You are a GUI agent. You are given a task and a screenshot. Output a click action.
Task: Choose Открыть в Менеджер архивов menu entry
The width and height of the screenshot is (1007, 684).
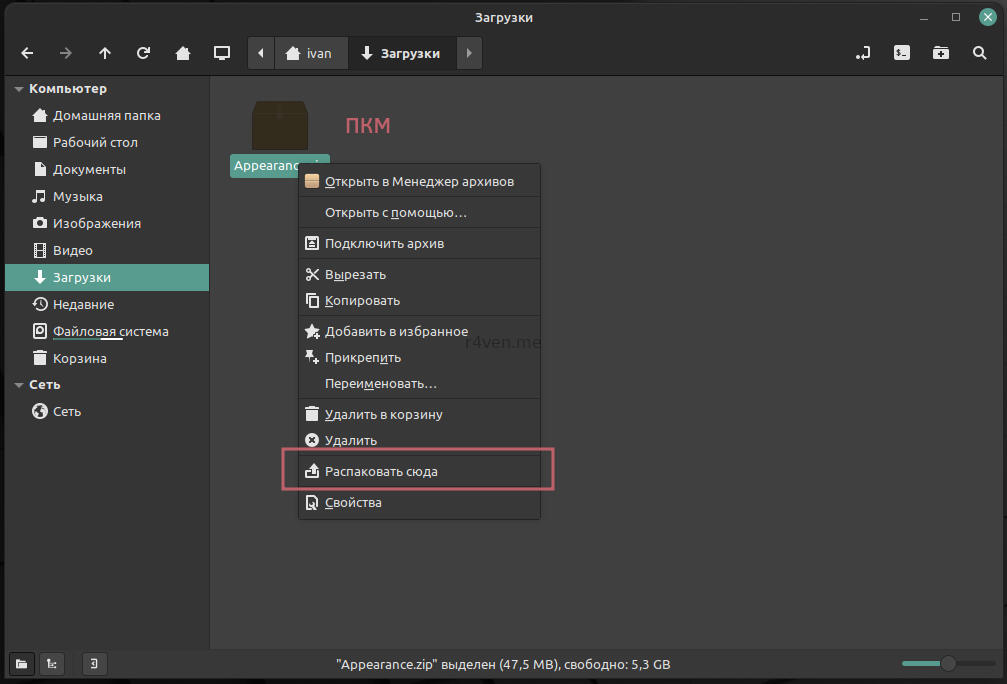point(419,182)
